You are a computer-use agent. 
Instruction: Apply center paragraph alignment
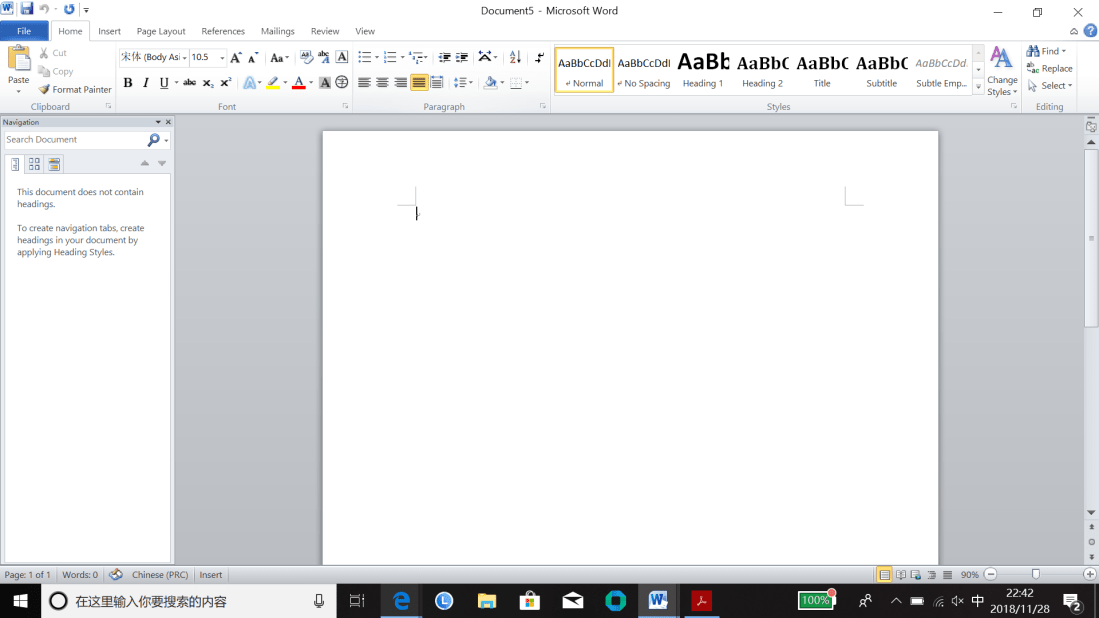coord(380,82)
